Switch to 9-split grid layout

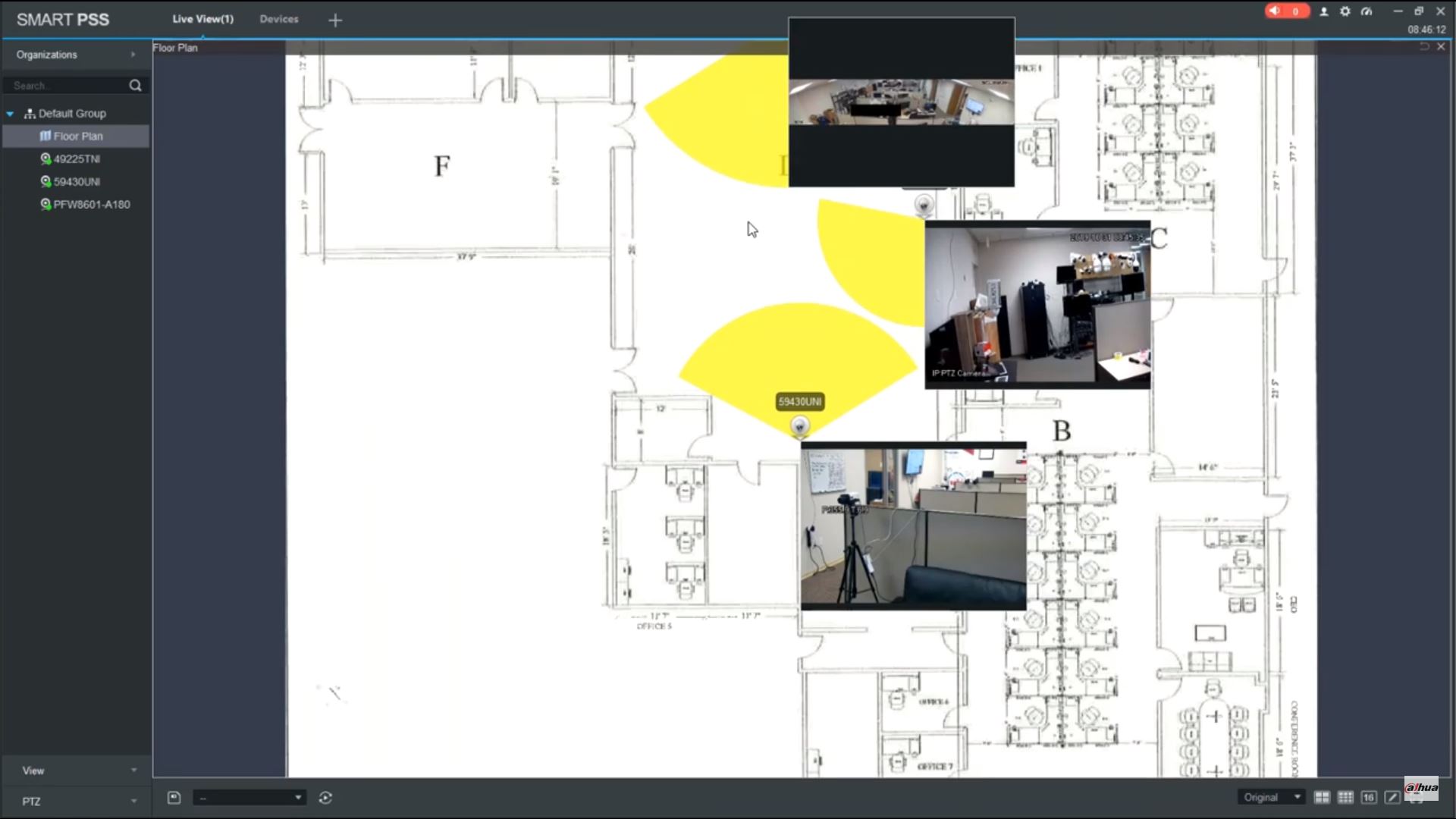(1345, 797)
